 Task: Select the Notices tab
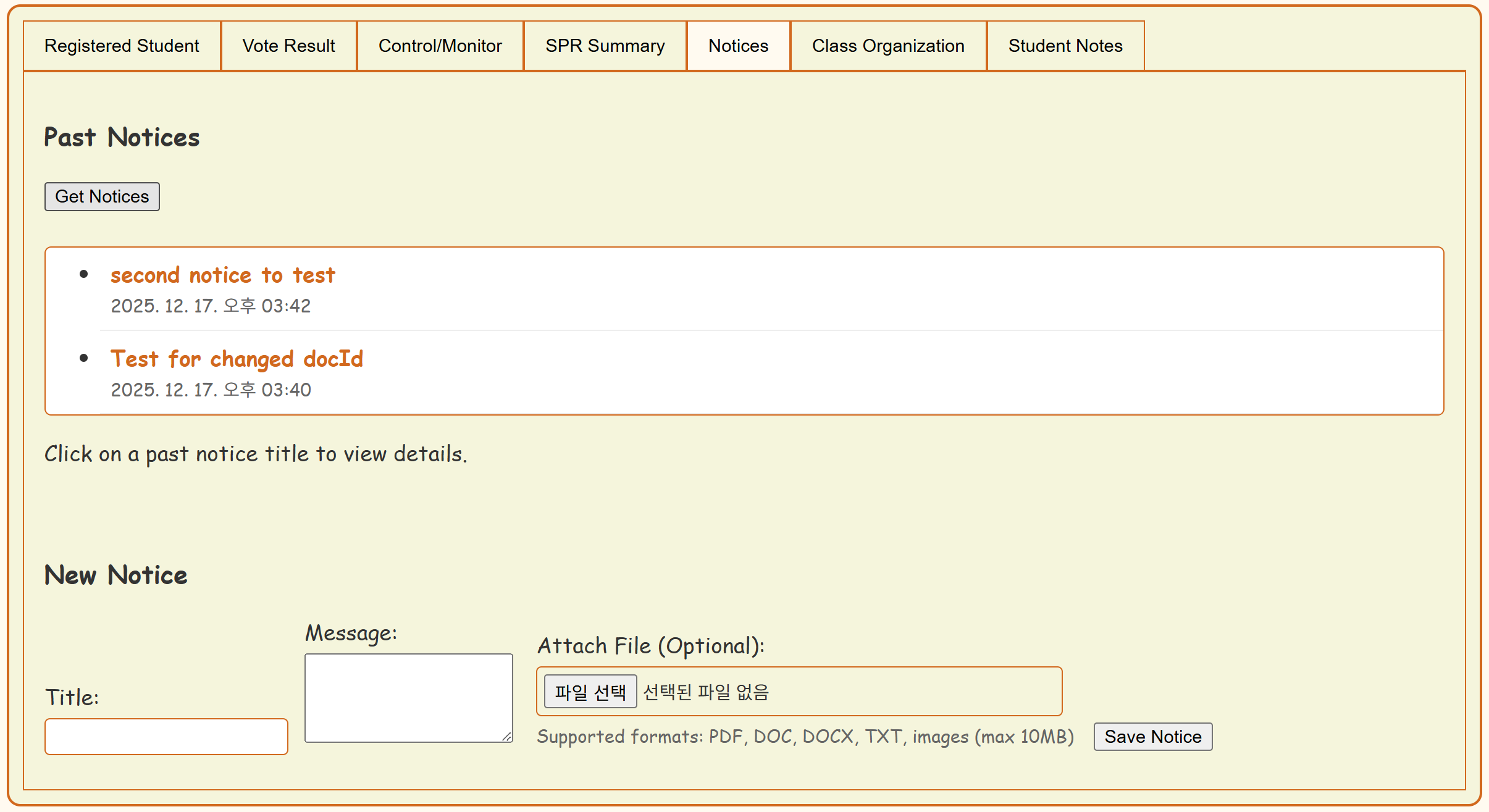(738, 46)
